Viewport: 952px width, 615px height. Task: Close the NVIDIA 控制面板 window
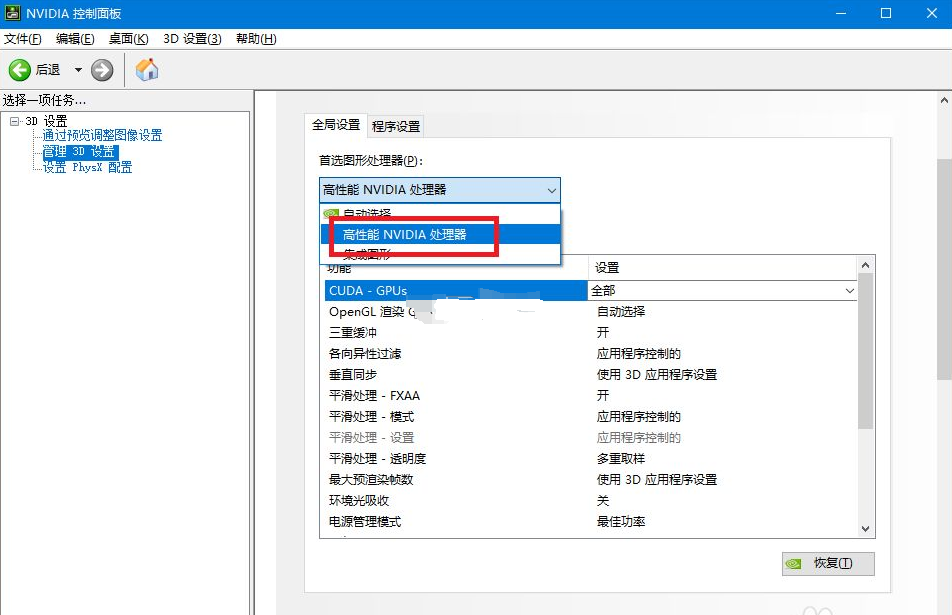point(932,13)
